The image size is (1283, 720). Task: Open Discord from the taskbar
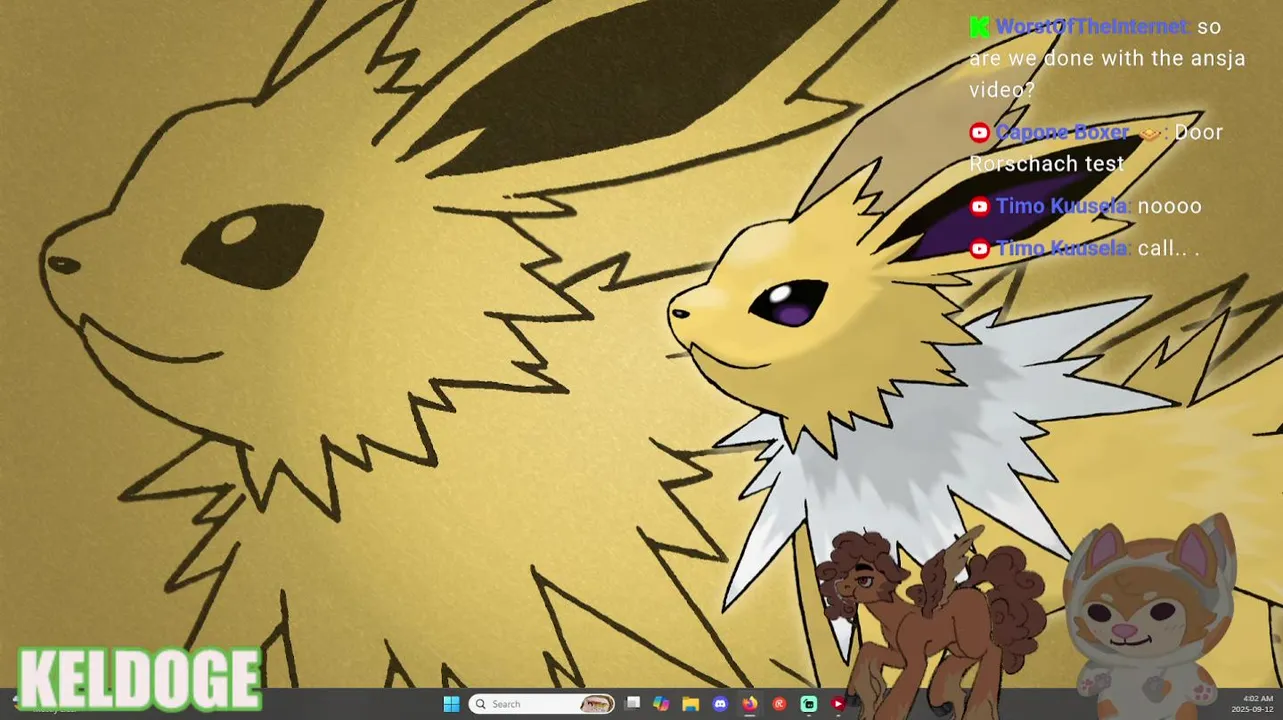point(720,704)
